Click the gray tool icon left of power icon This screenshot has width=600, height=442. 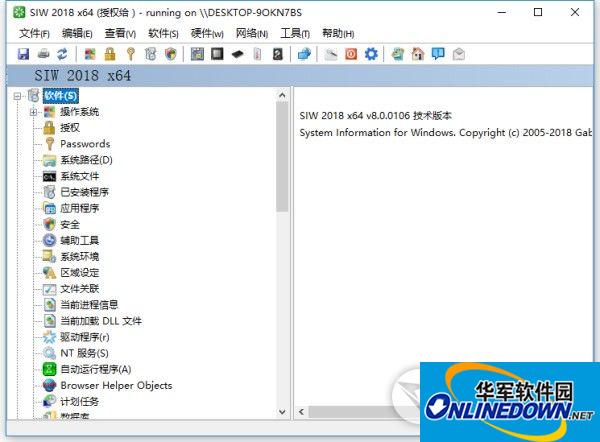(331, 54)
